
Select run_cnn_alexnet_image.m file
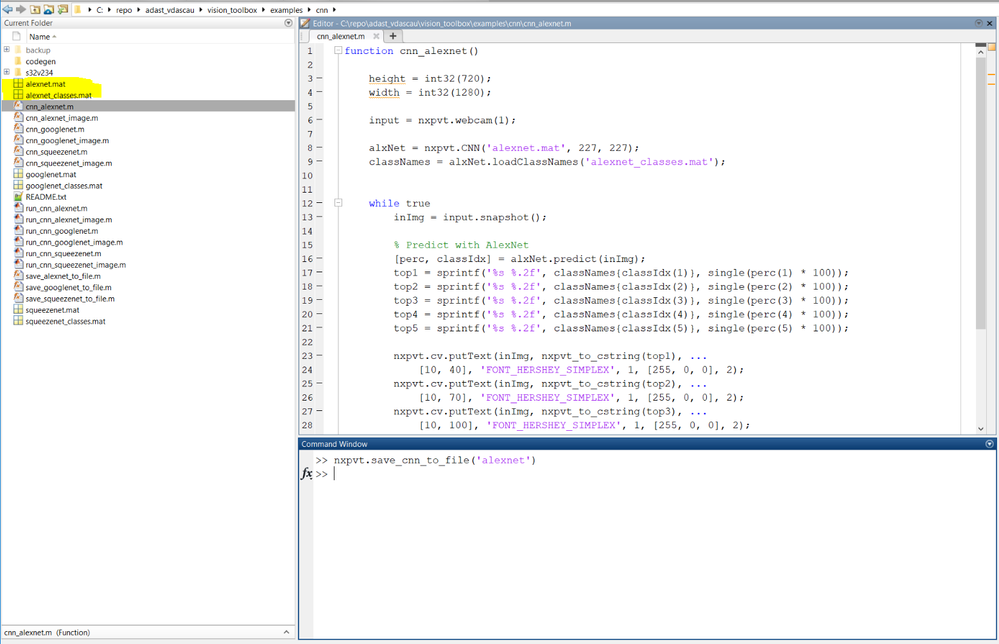[69, 219]
